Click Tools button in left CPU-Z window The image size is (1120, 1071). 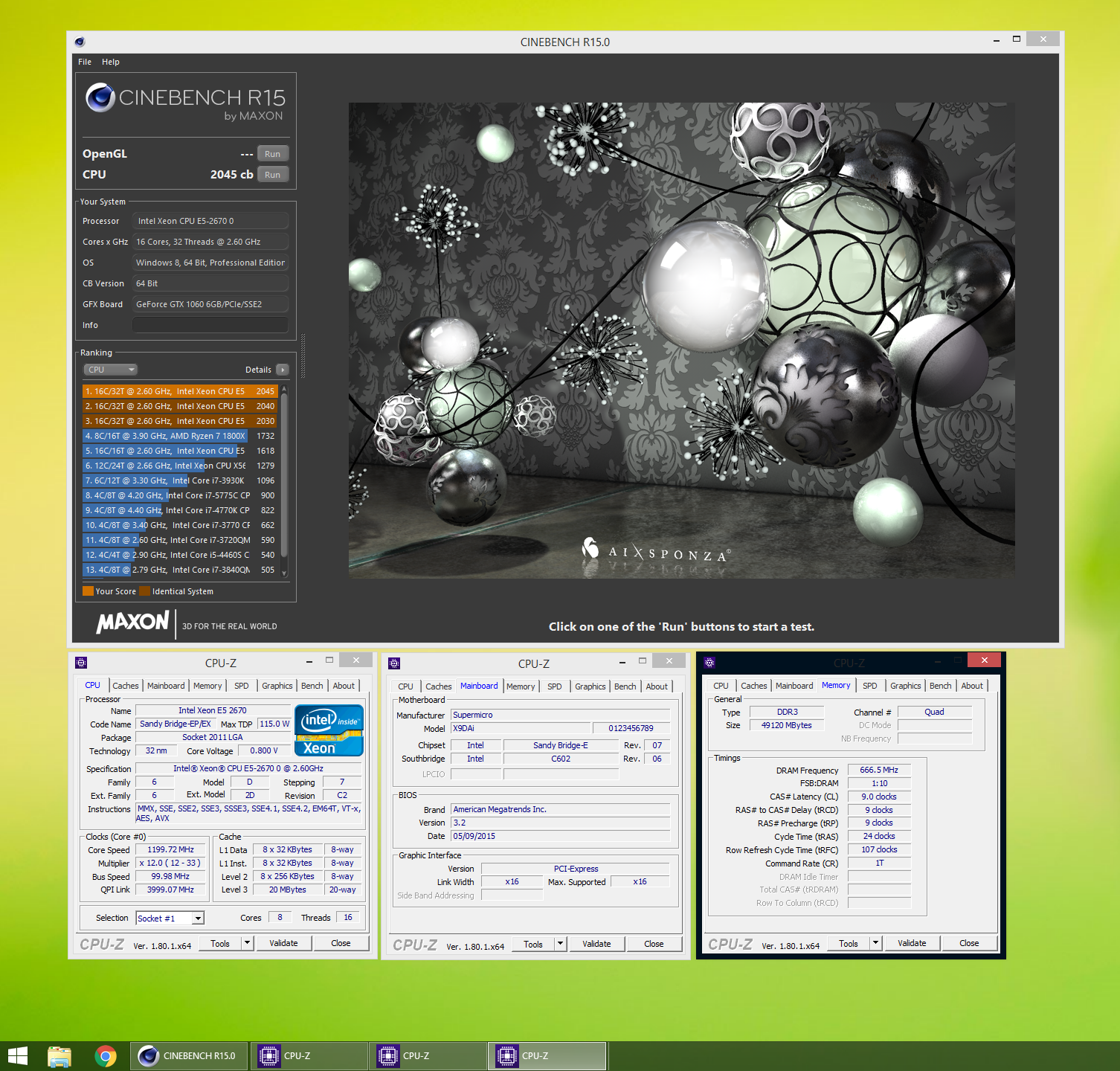pyautogui.click(x=220, y=944)
